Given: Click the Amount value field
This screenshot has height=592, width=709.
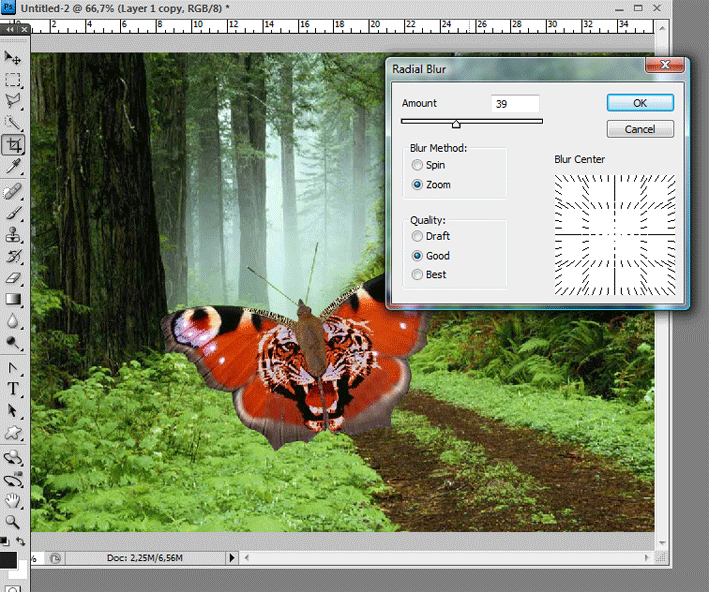Looking at the screenshot, I should point(515,104).
